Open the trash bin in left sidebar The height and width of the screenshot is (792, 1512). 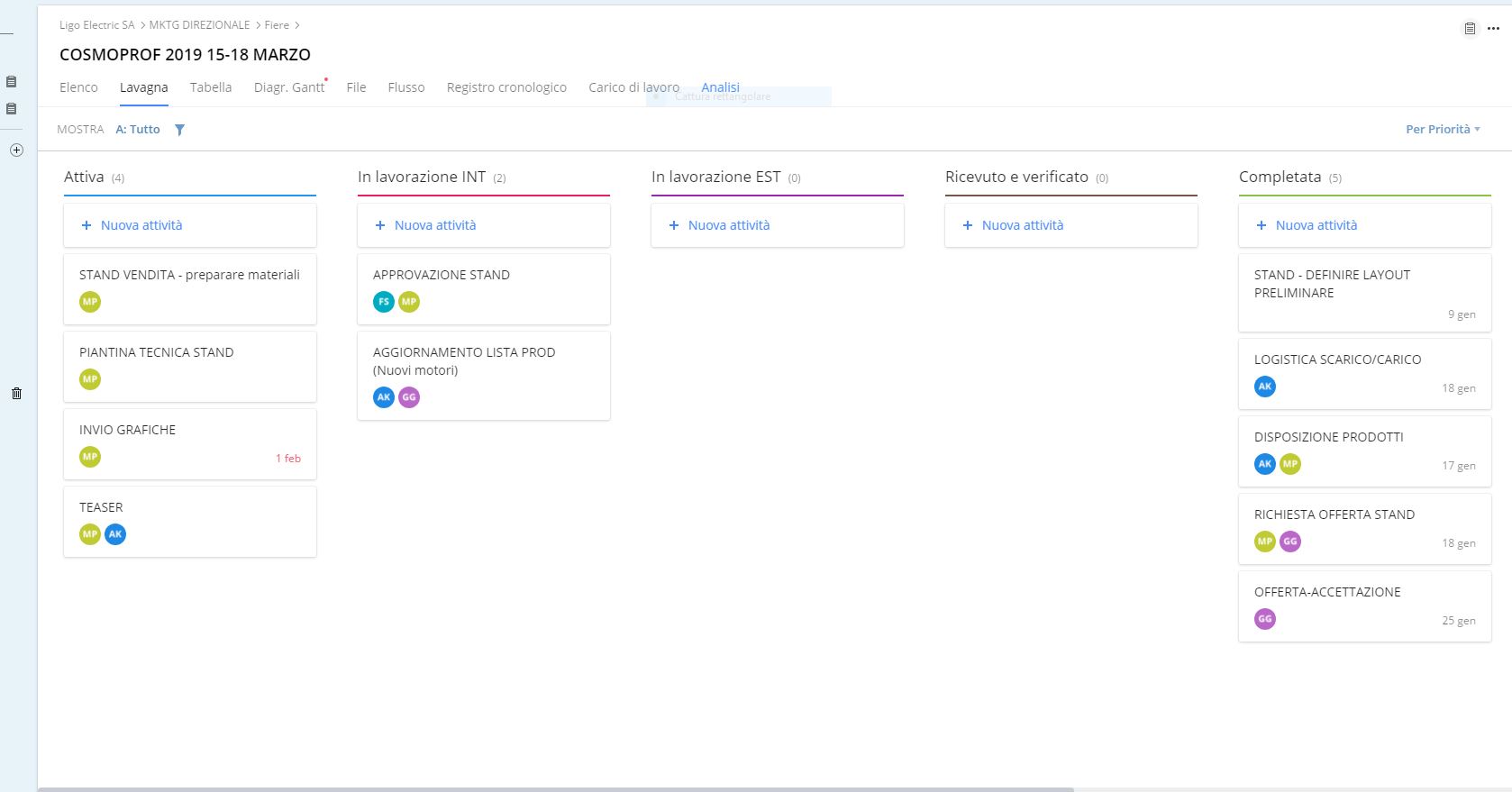16,393
